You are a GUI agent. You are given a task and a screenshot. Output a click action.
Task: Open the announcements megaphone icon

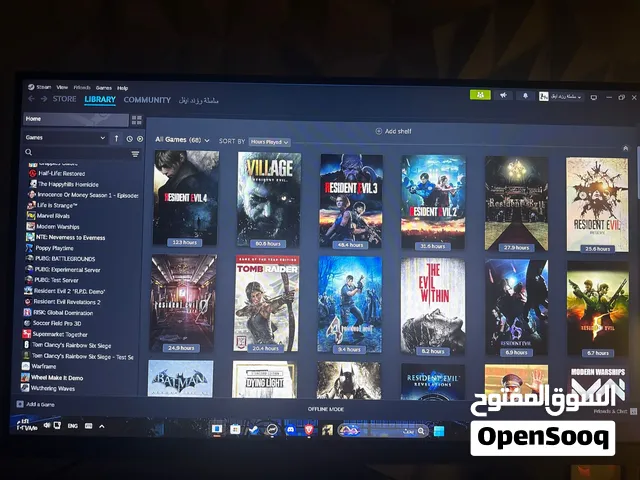coord(503,96)
